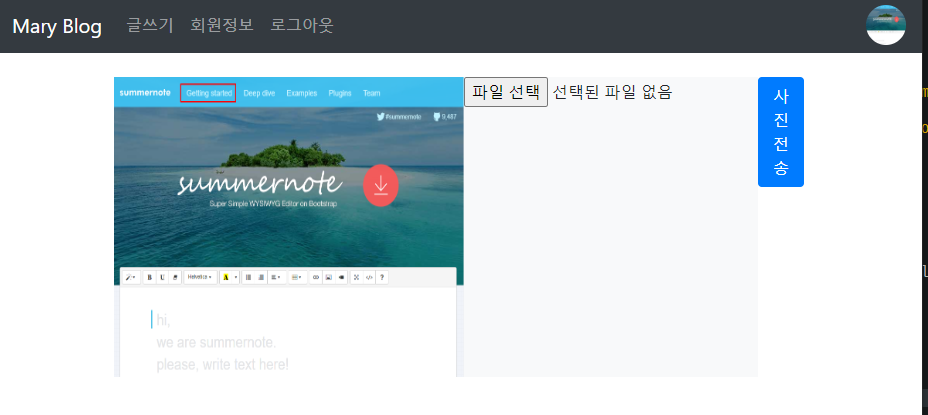
Task: Click the yellow highlighted A color button
Action: pos(226,277)
